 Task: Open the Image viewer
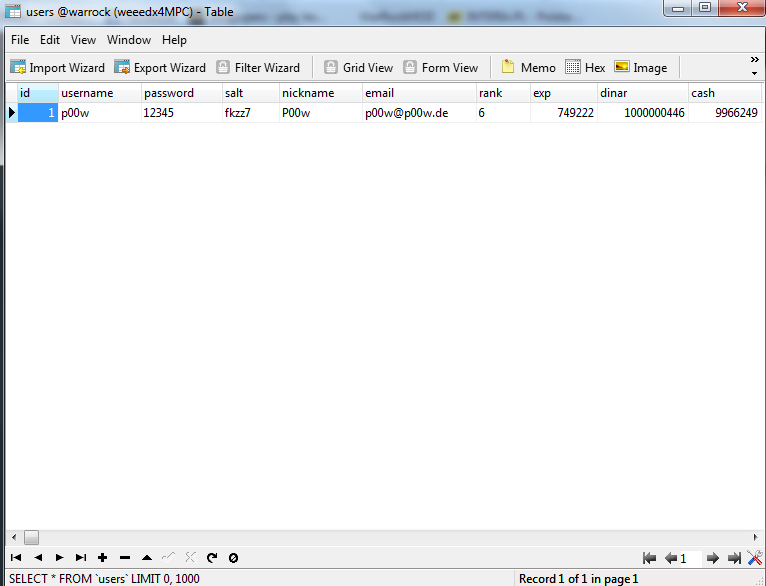click(640, 67)
